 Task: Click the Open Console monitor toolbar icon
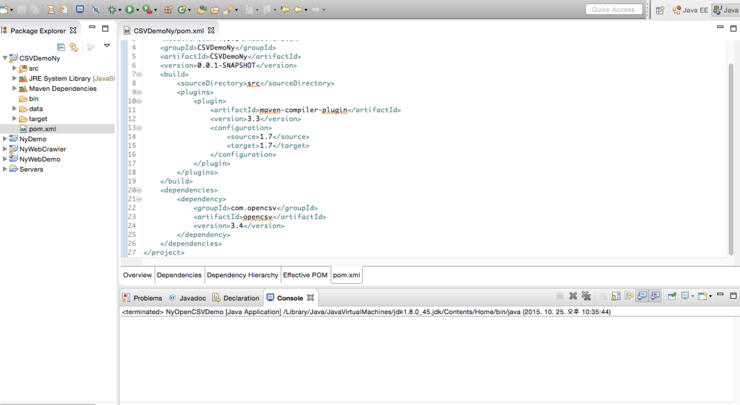(x=80, y=9)
